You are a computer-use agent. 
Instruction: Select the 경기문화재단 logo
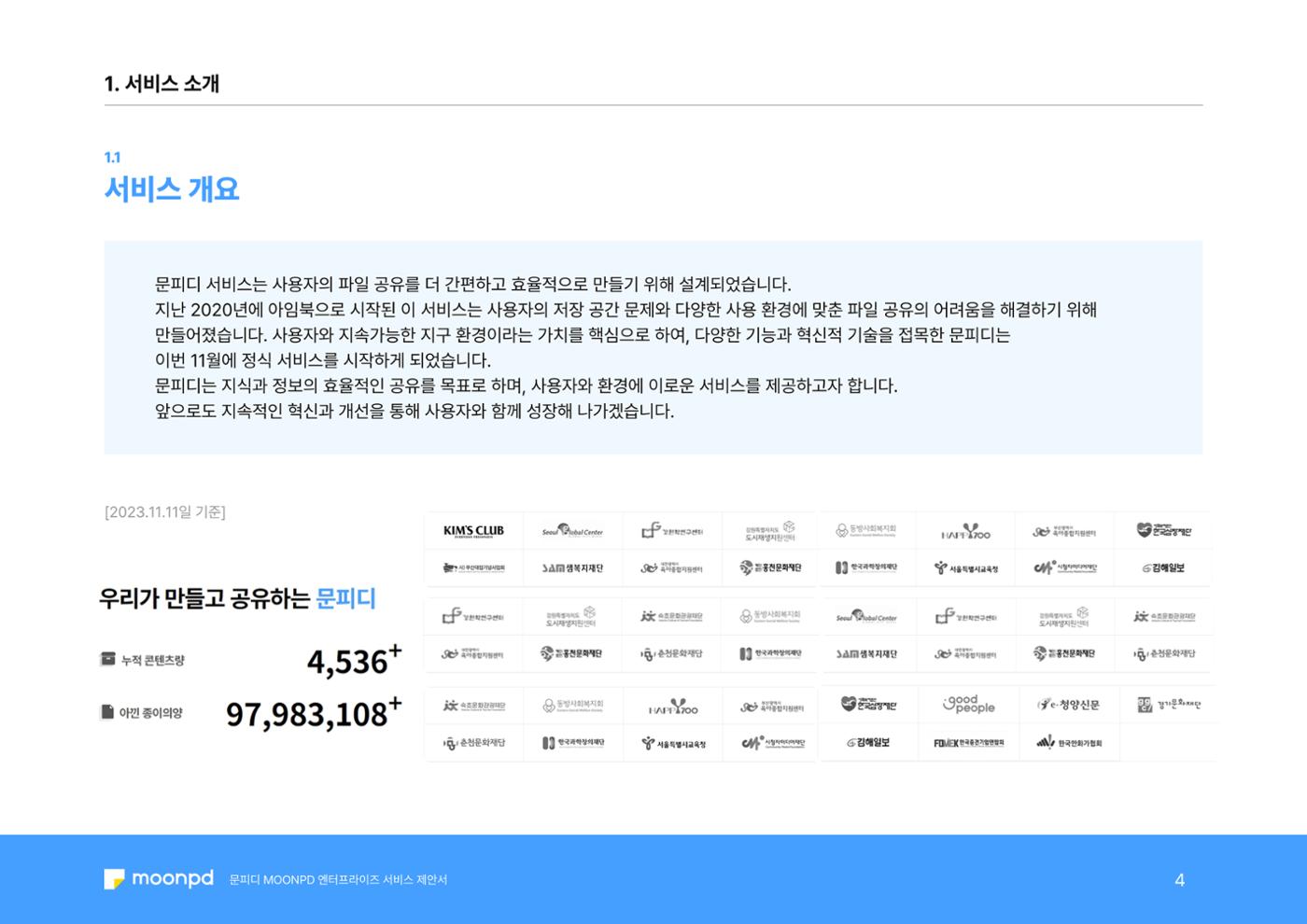1169,705
